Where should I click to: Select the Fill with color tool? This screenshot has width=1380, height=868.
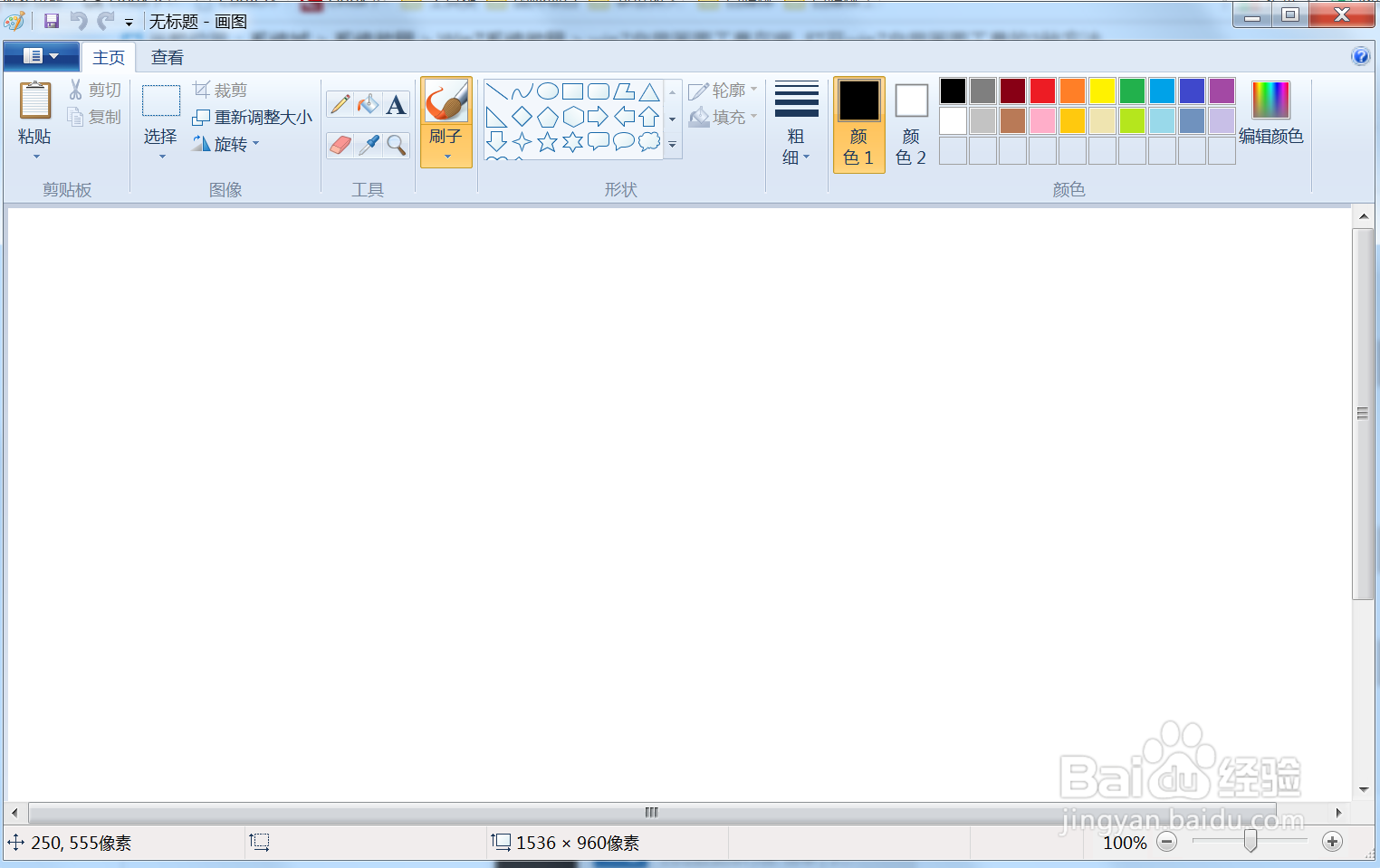[x=368, y=103]
